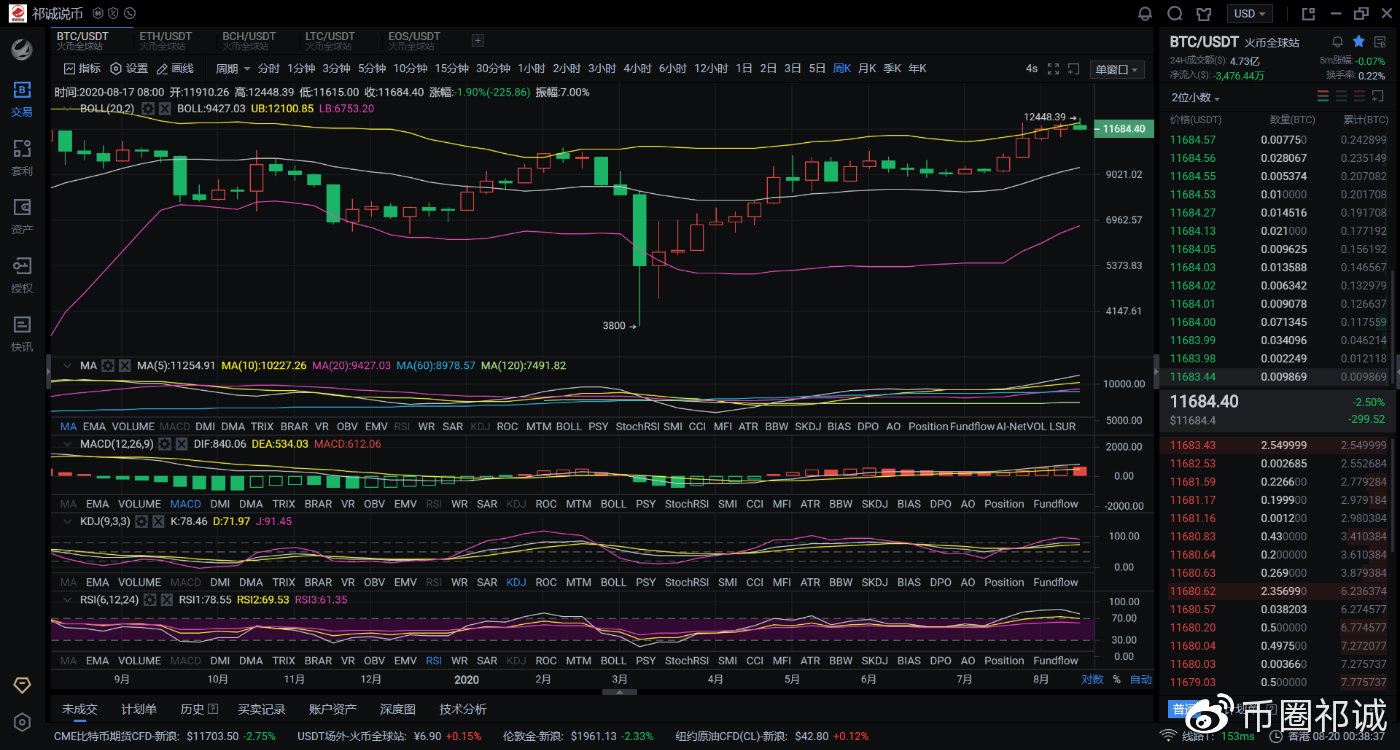Open the USD currency dropdown

point(1250,14)
